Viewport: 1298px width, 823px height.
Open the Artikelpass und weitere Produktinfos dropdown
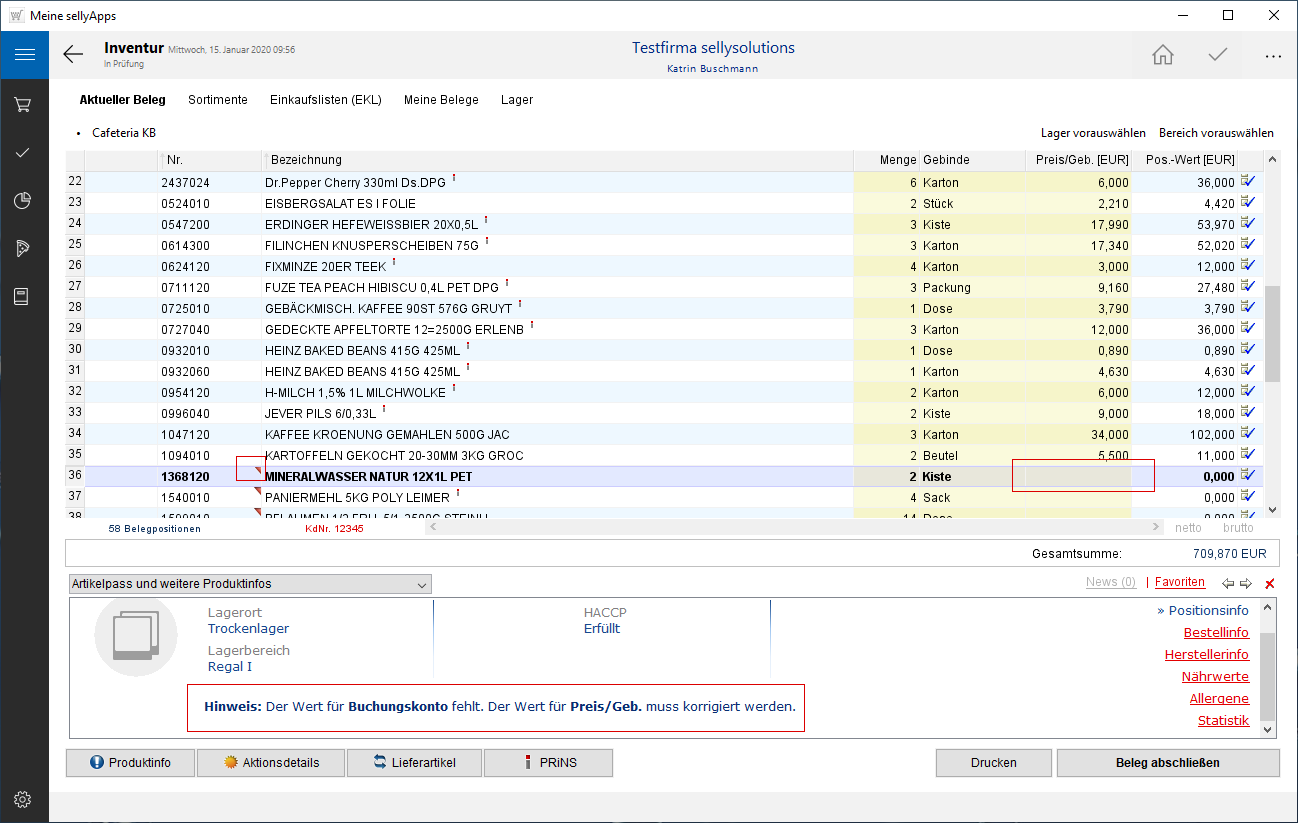coord(250,584)
